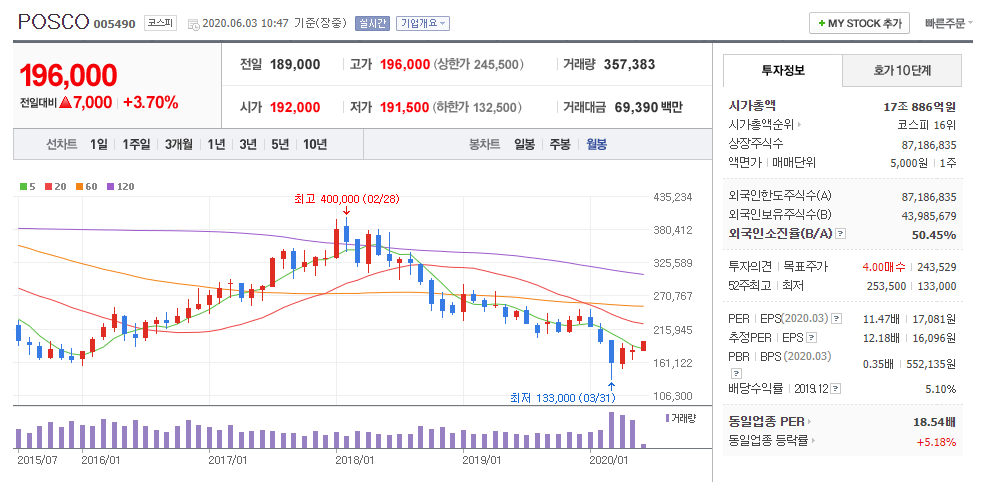Image resolution: width=982 pixels, height=482 pixels.
Task: Select the 10년 line chart period
Action: click(x=315, y=145)
